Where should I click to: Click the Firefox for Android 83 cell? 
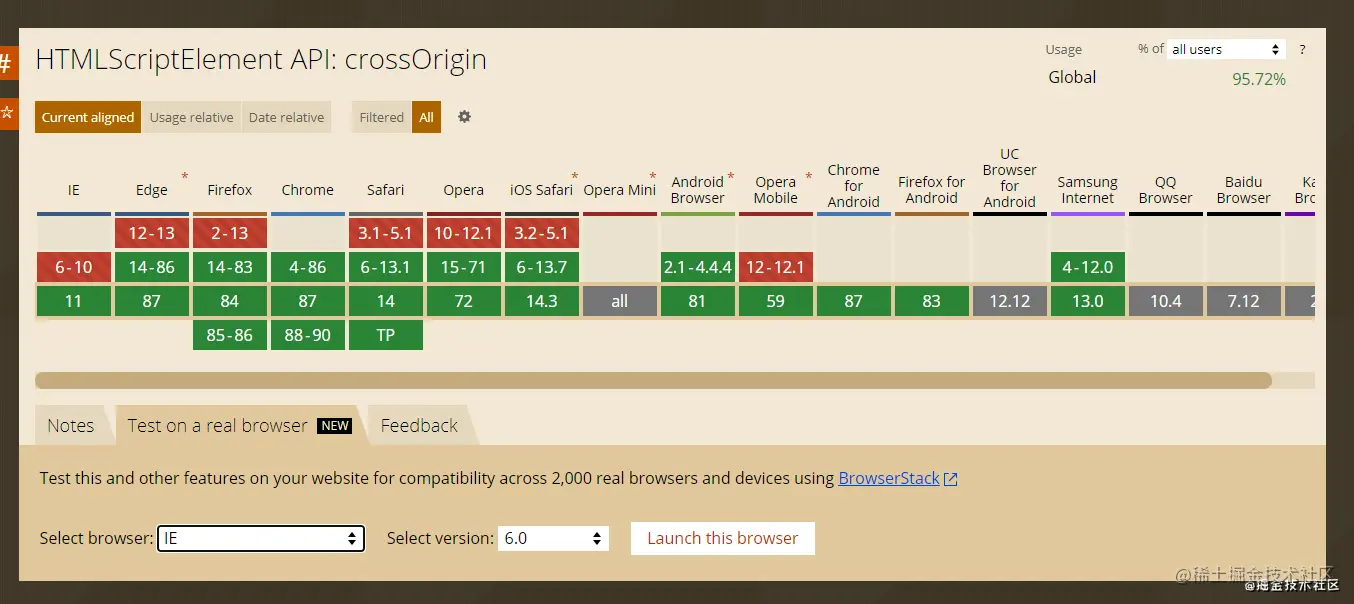[932, 301]
